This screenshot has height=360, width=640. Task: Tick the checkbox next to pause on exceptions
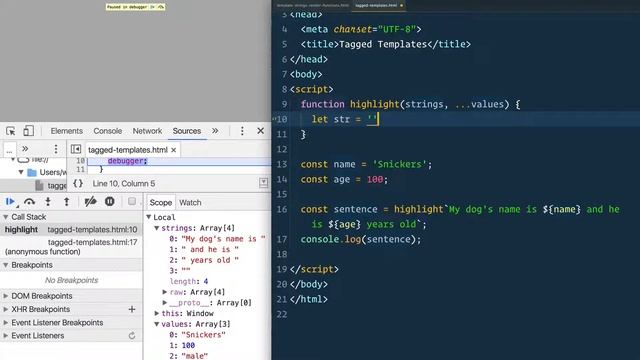click(132, 201)
